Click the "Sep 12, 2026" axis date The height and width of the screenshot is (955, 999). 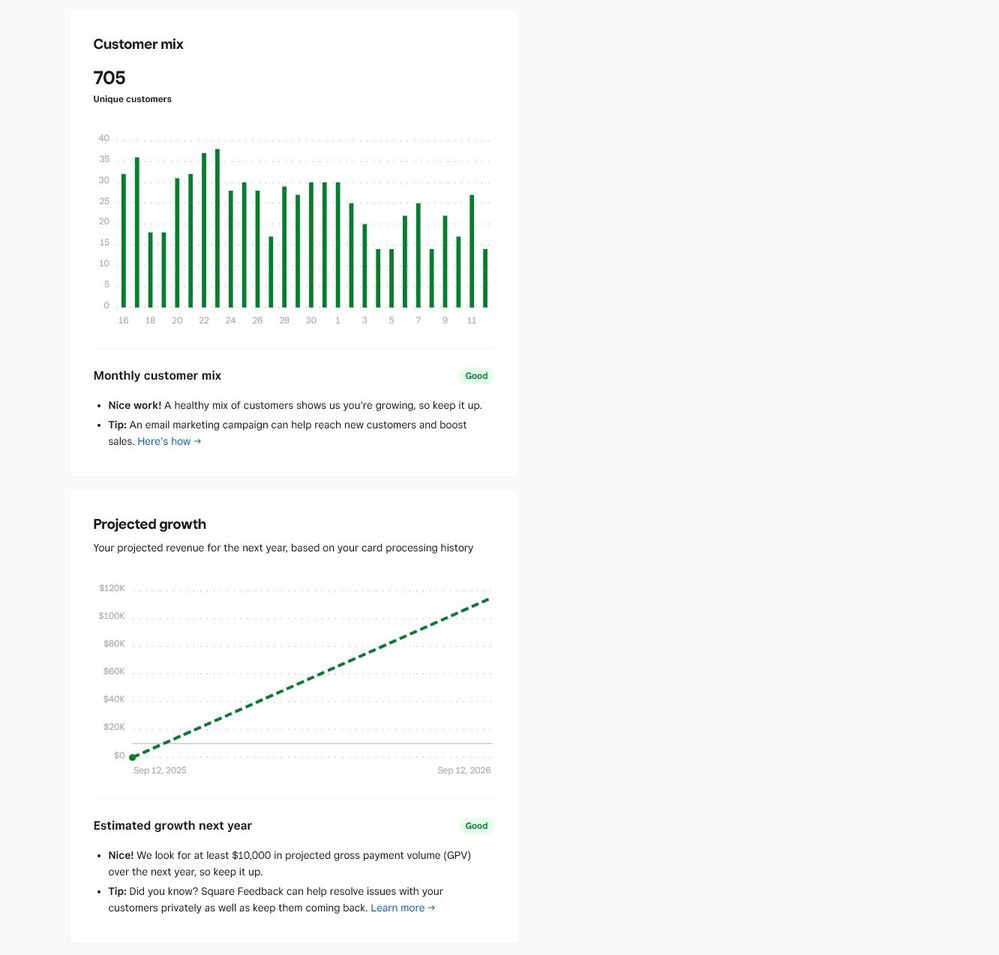pyautogui.click(x=464, y=770)
